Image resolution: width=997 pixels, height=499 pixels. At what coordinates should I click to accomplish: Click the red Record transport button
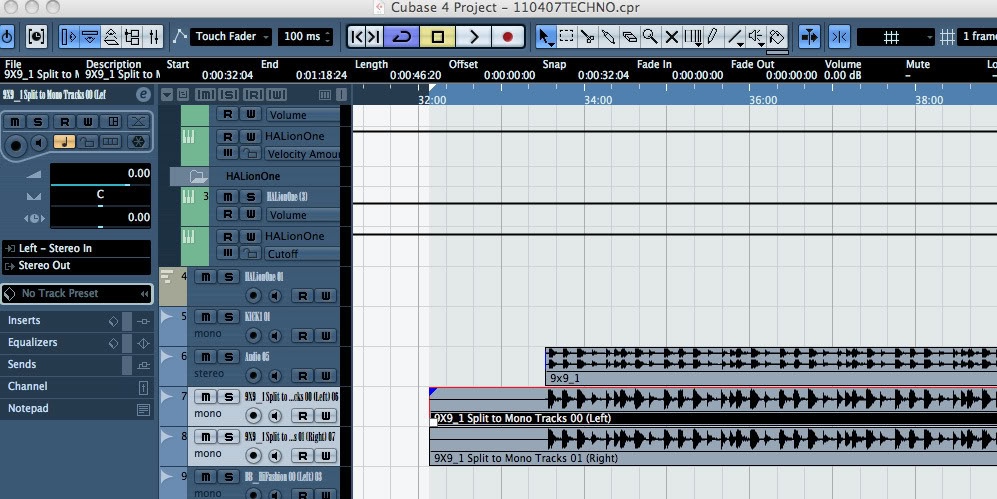coord(507,37)
